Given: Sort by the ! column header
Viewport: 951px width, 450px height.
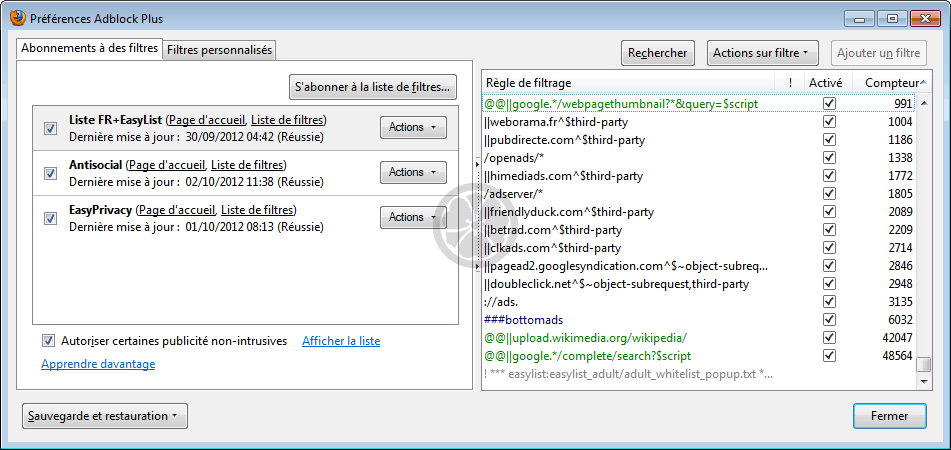Looking at the screenshot, I should (x=790, y=83).
